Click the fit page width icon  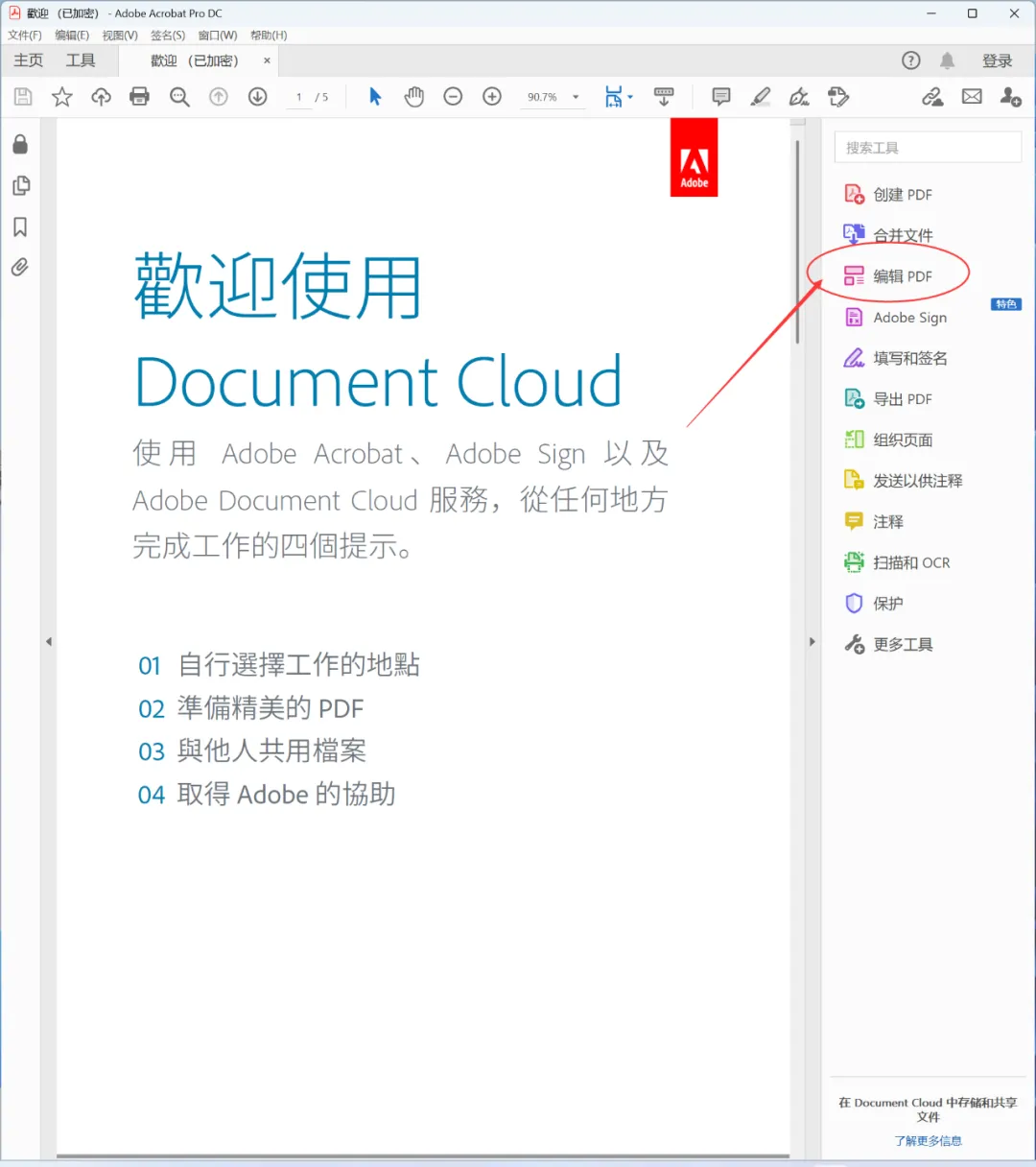[614, 97]
